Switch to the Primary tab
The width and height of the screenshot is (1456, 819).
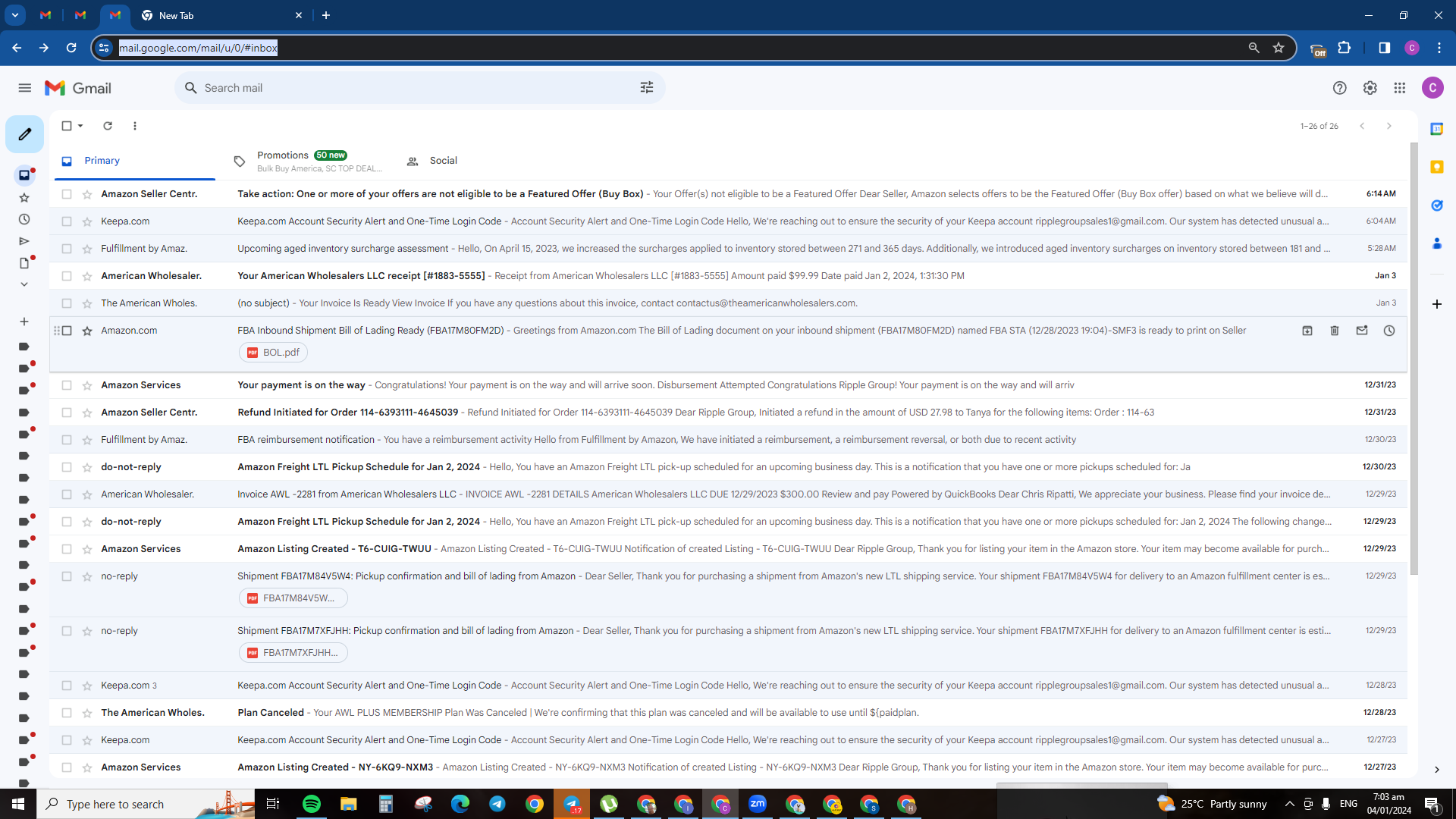(135, 161)
